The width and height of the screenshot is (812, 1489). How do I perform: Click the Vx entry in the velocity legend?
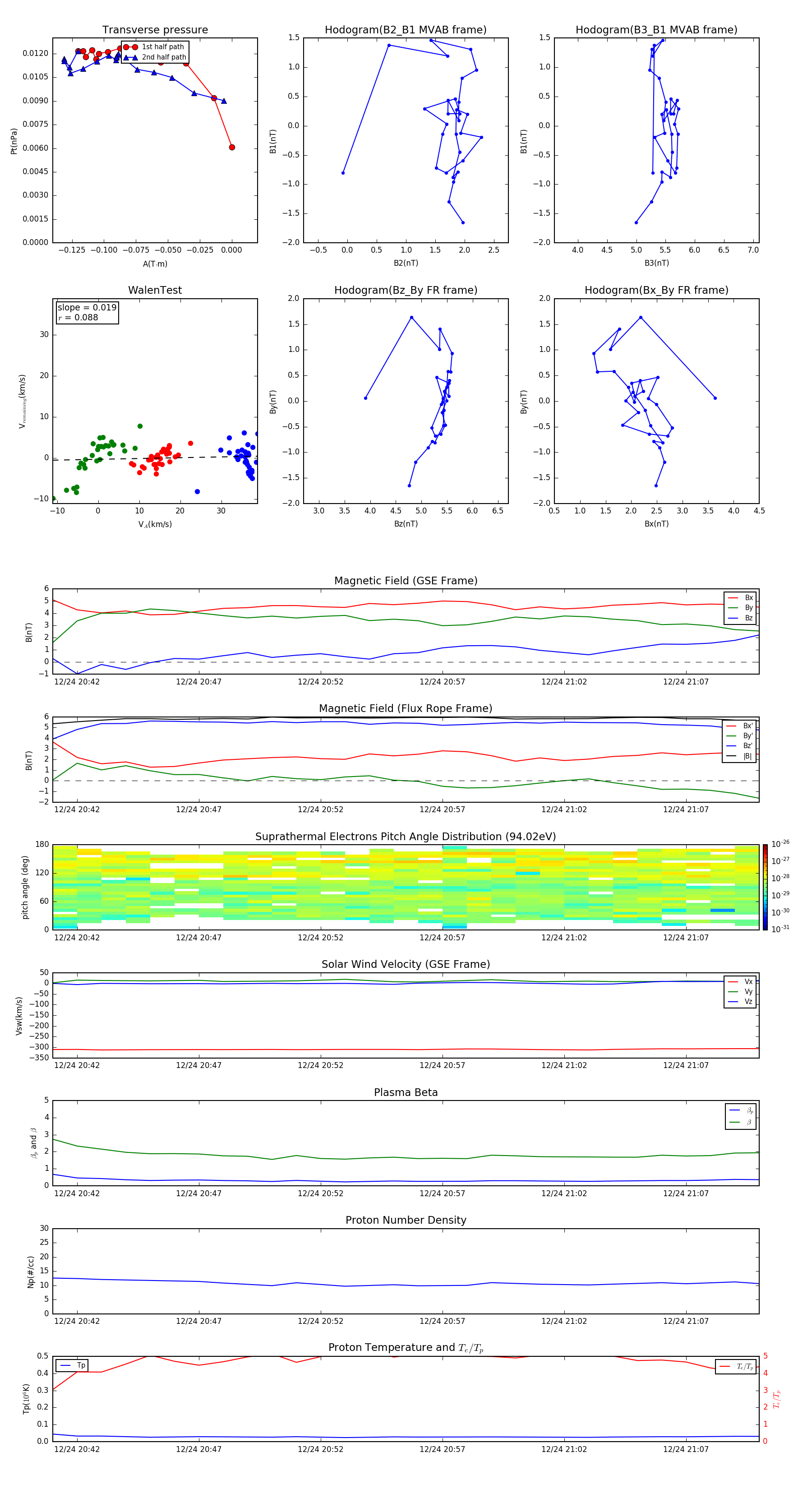tap(740, 982)
